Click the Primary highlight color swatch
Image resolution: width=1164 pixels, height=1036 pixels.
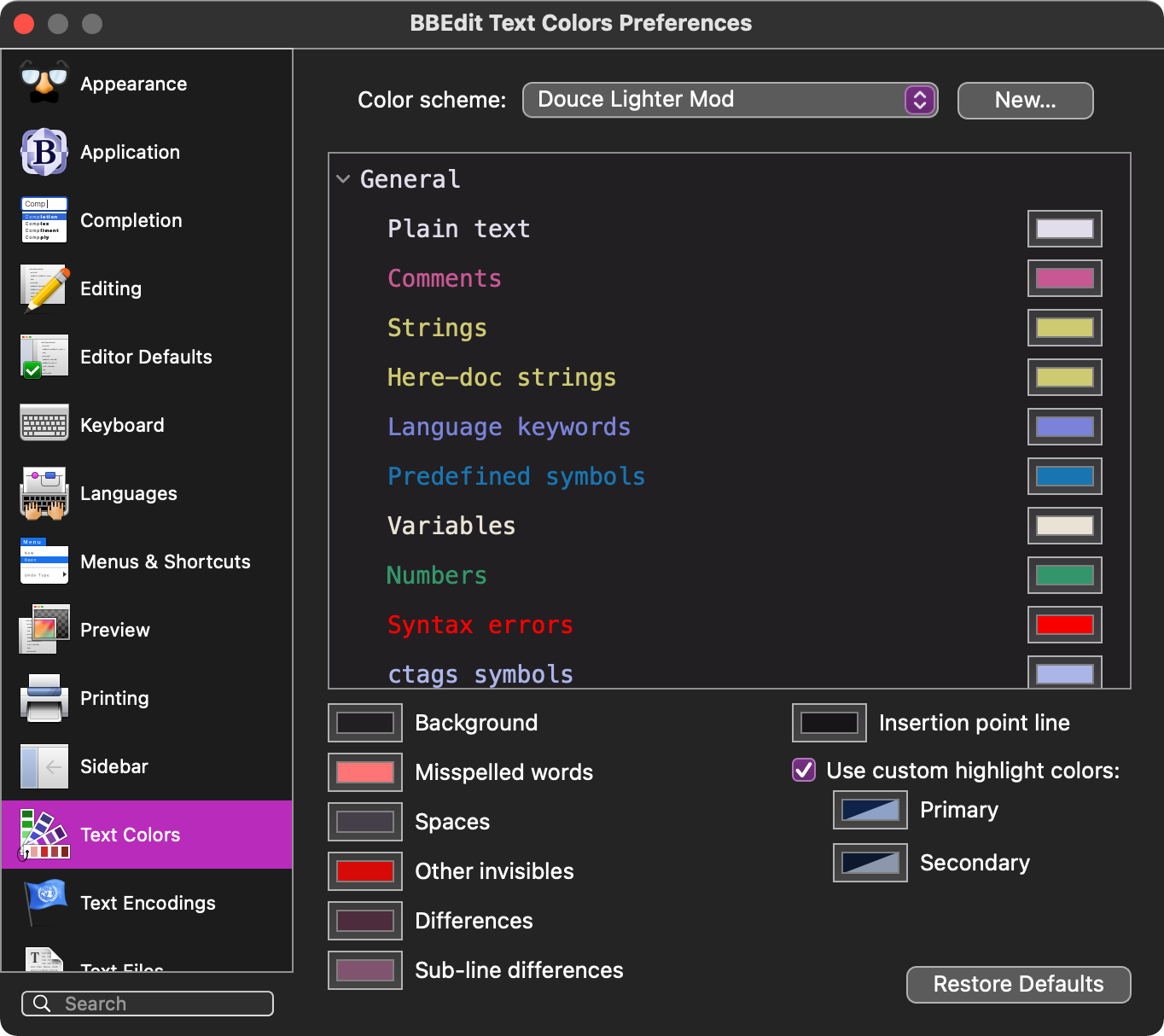(870, 810)
